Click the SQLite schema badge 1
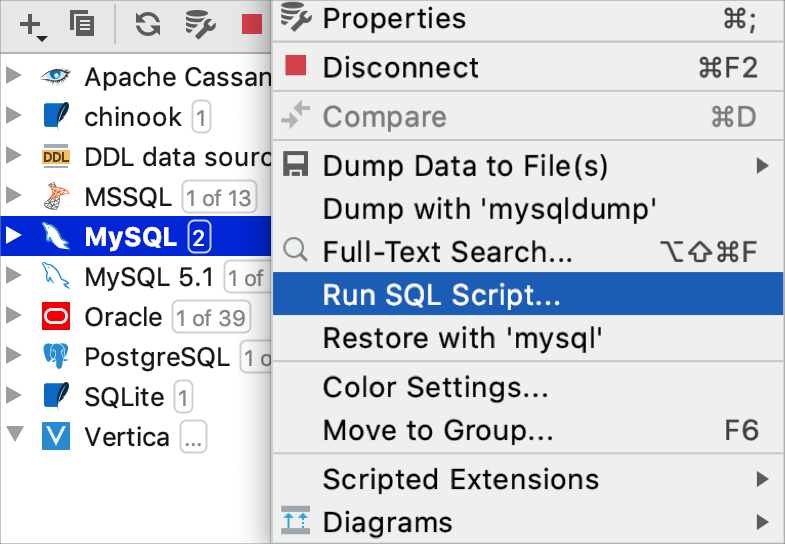 point(183,397)
